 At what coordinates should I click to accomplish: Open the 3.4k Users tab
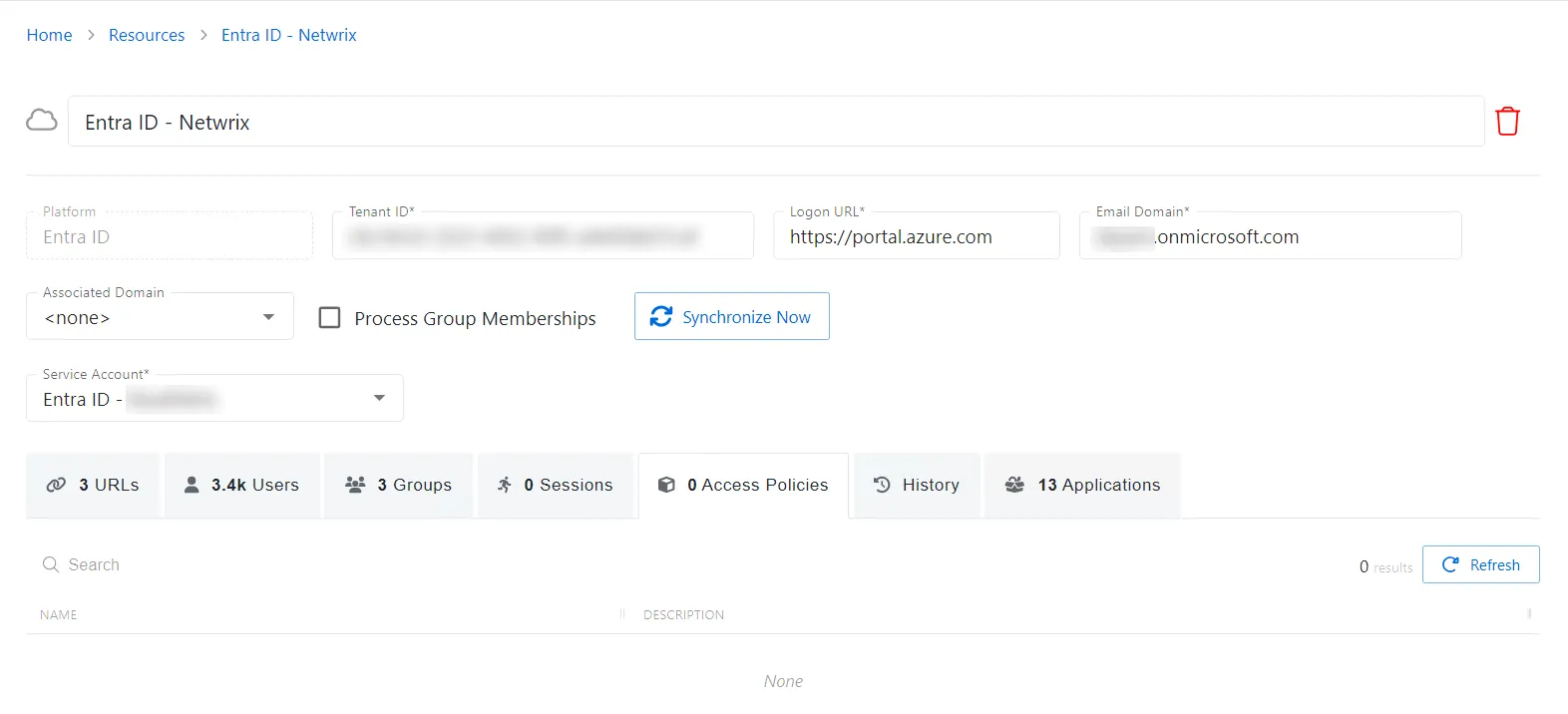pos(242,485)
